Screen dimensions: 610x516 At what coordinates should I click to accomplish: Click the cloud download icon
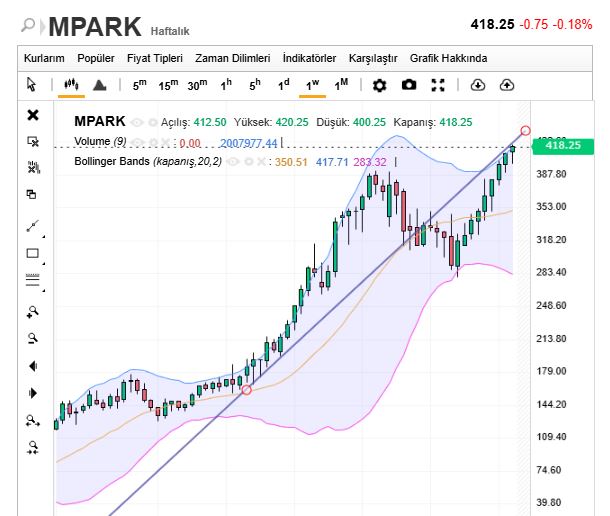478,84
